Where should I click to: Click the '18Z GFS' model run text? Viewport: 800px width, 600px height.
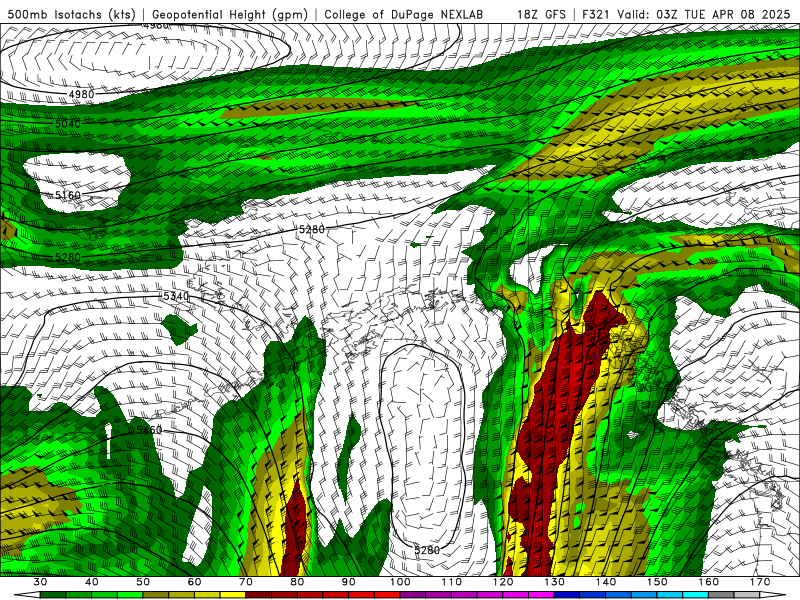[541, 14]
